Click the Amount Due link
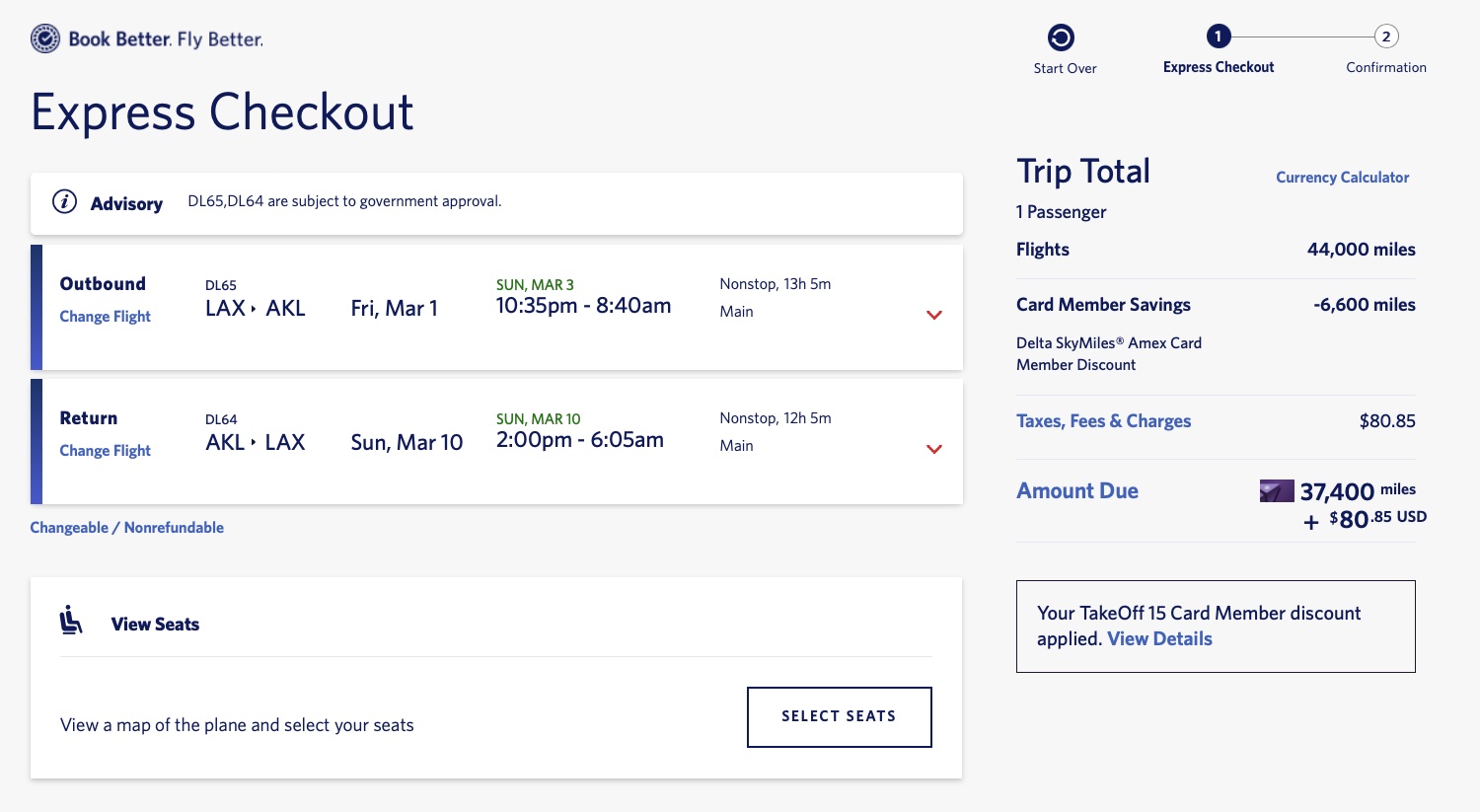 click(x=1077, y=491)
